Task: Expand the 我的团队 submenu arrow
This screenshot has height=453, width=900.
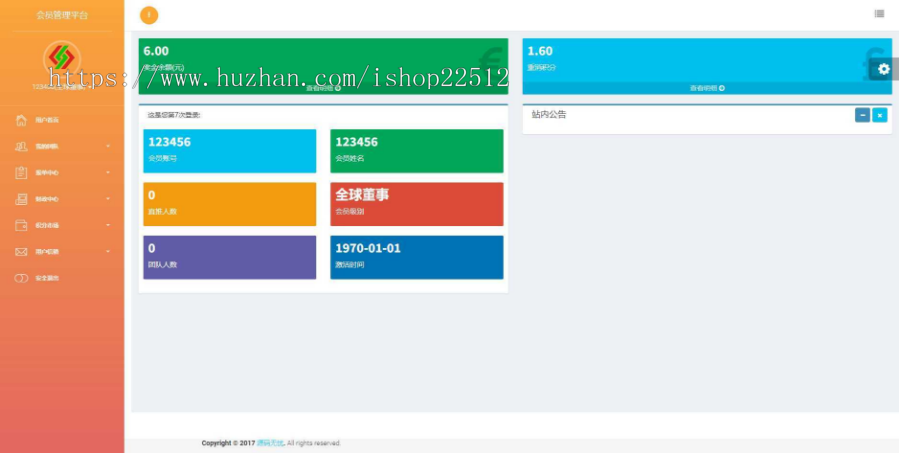Action: (108, 146)
